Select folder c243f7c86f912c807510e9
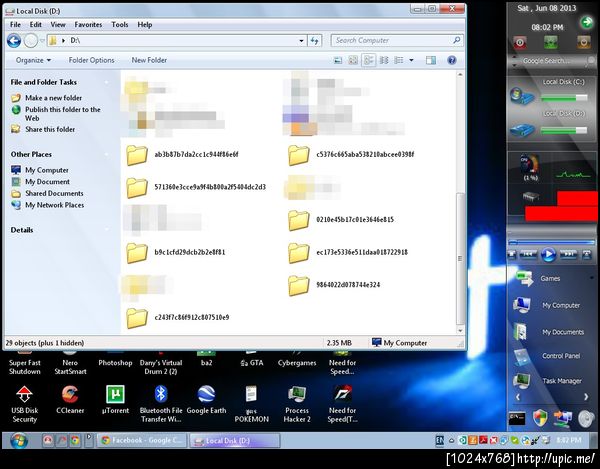 pyautogui.click(x=178, y=317)
